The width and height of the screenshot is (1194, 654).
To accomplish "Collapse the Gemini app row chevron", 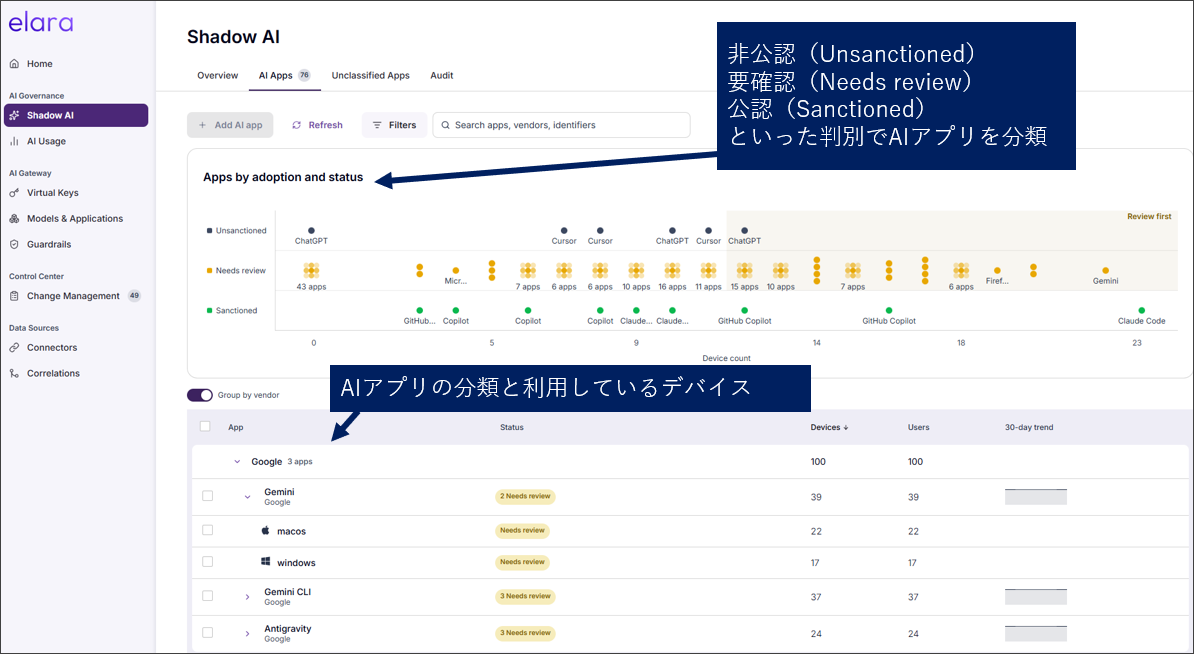I will (247, 497).
